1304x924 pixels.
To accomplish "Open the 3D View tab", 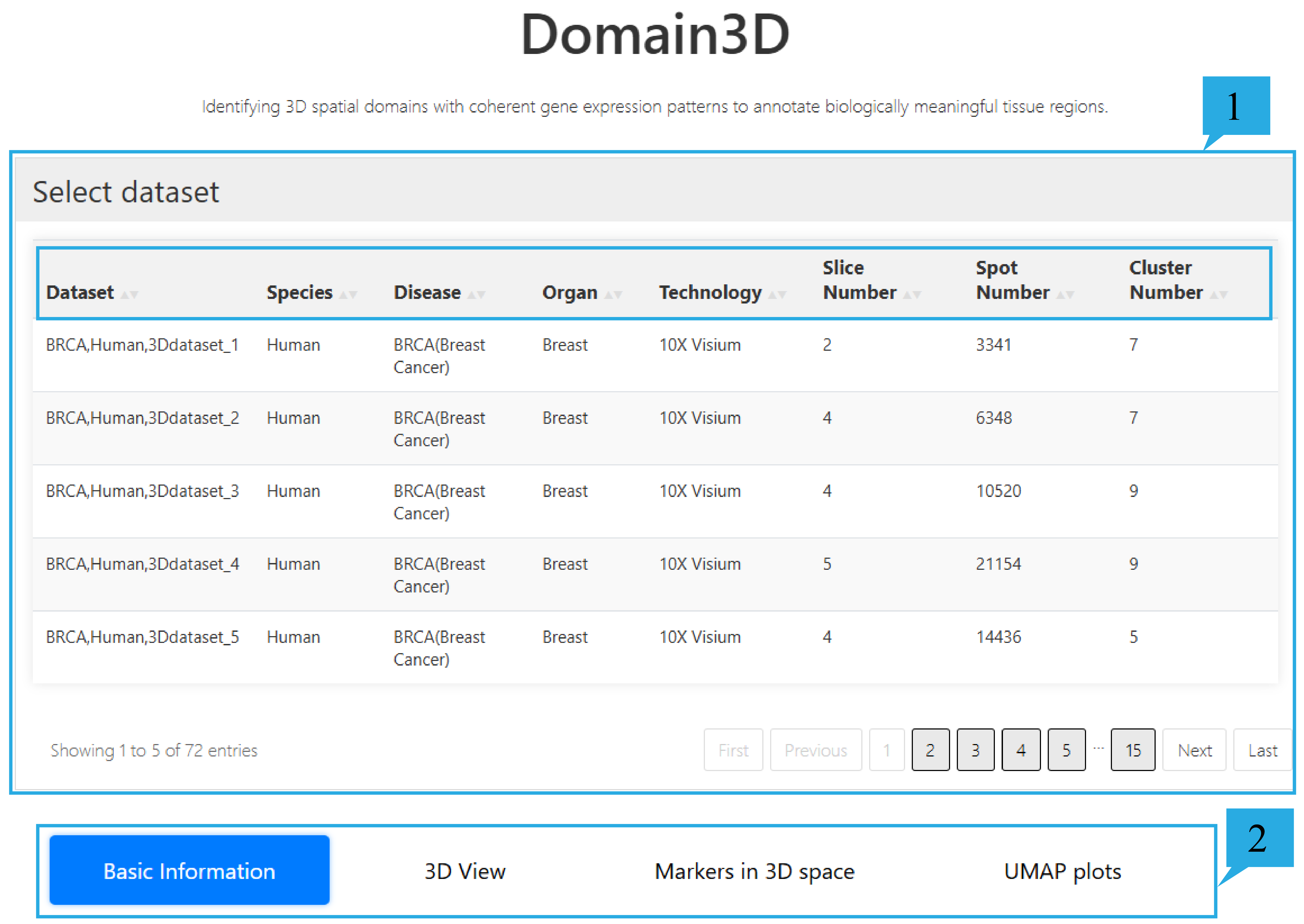I will 464,871.
